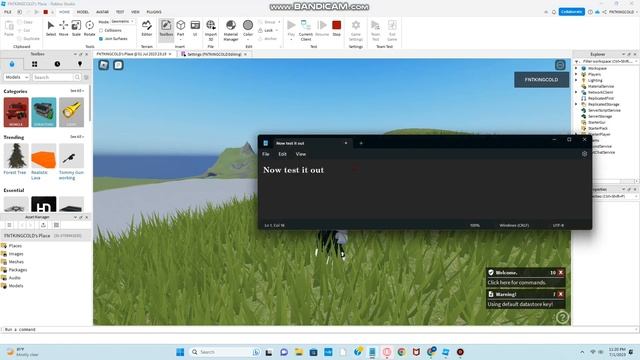
Task: Click Team Test icon
Action: click(x=376, y=30)
